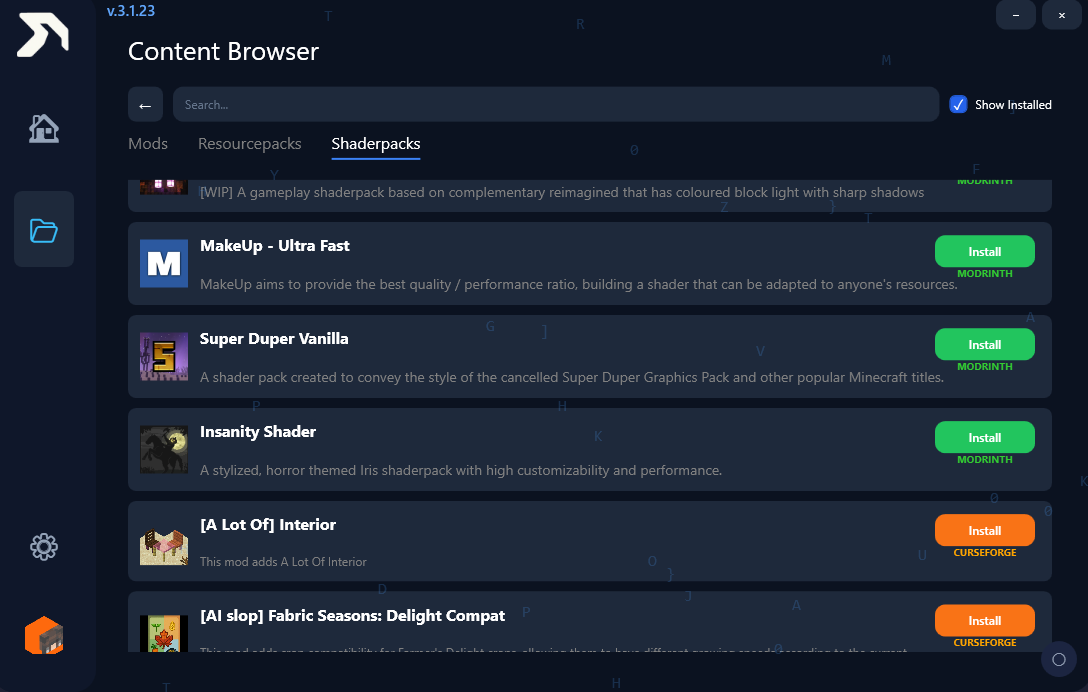Image resolution: width=1088 pixels, height=692 pixels.
Task: Select the Shaderpacks tab
Action: click(x=375, y=144)
